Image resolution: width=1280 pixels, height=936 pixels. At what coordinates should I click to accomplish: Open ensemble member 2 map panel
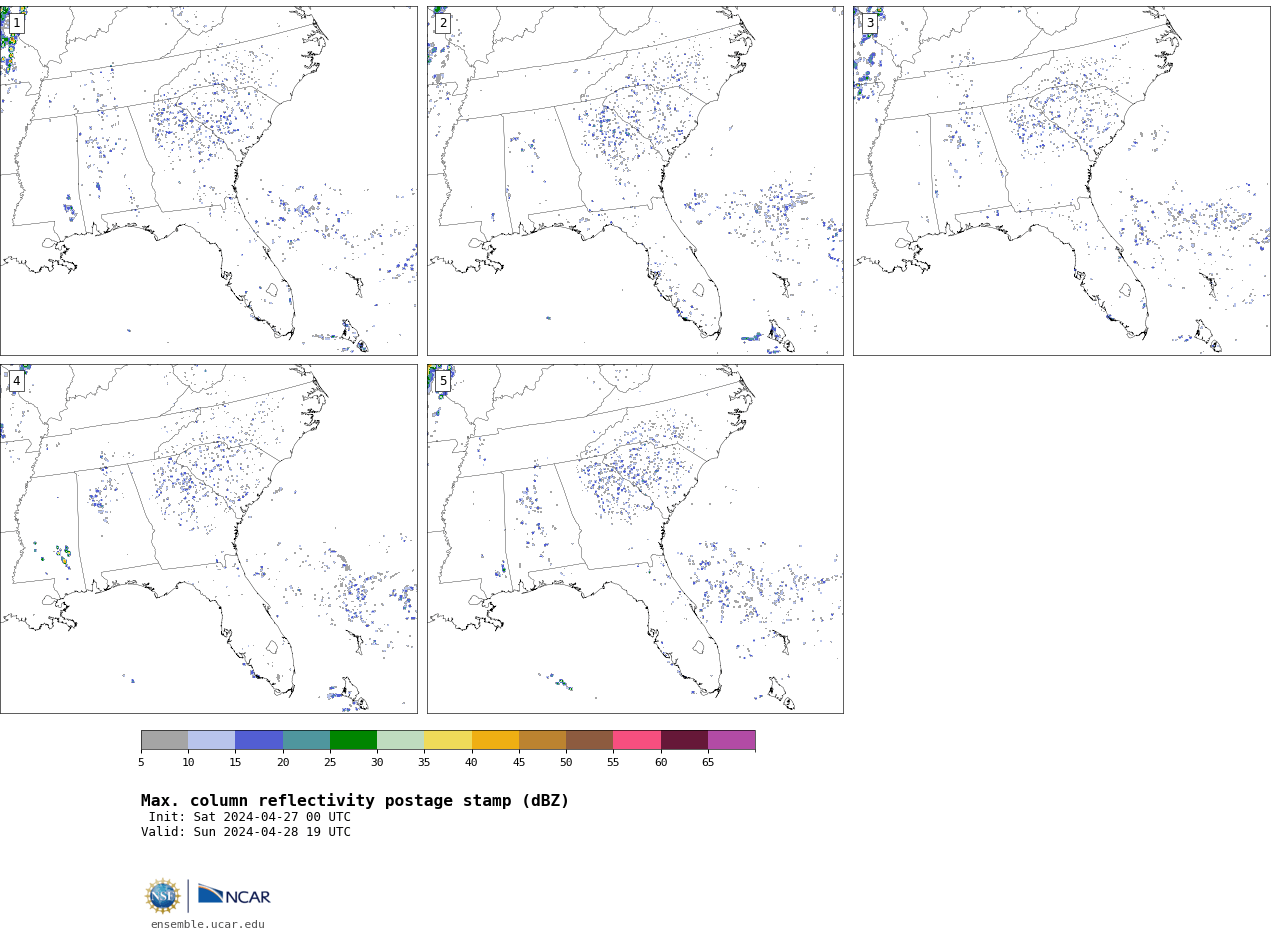635,181
